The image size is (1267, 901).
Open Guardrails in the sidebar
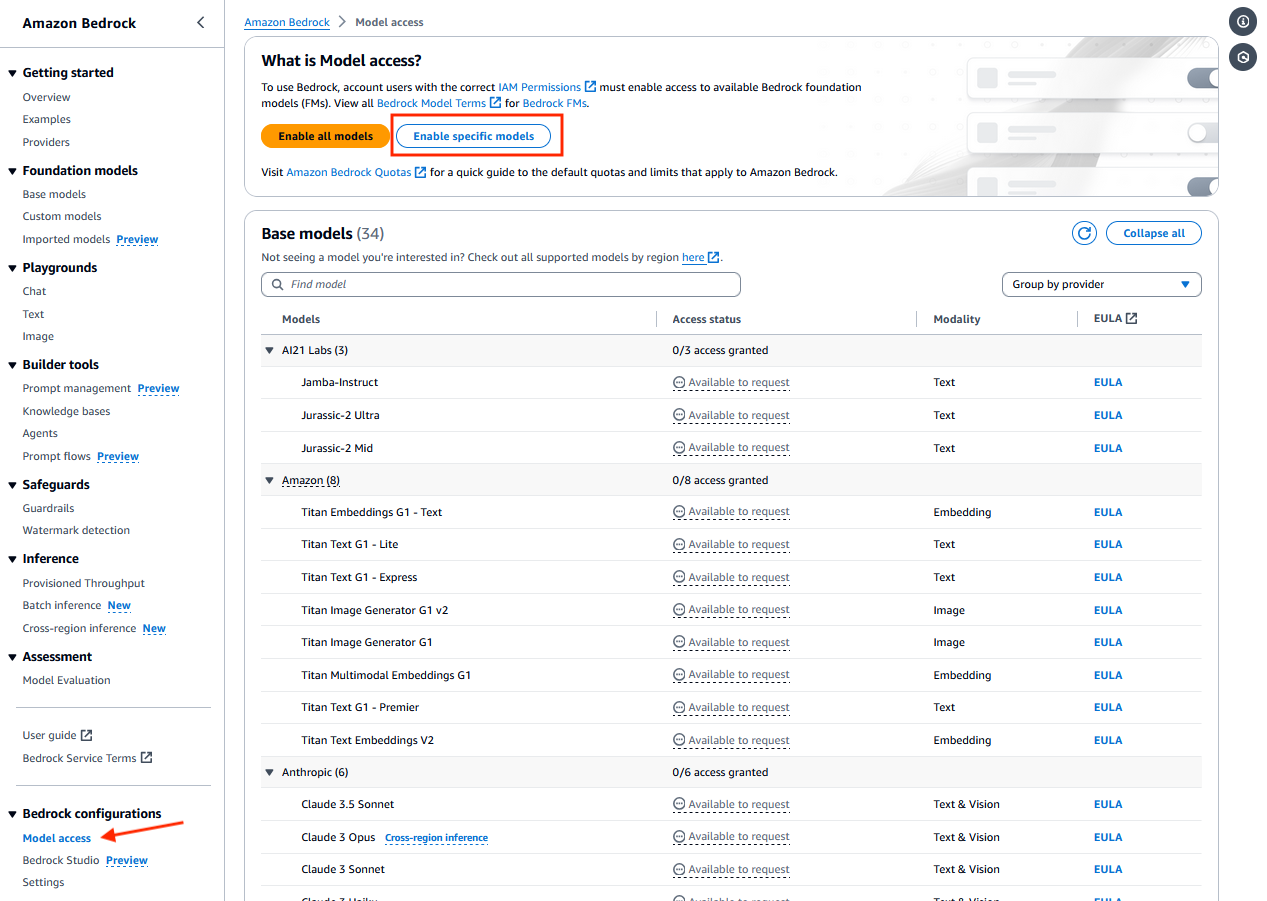48,508
